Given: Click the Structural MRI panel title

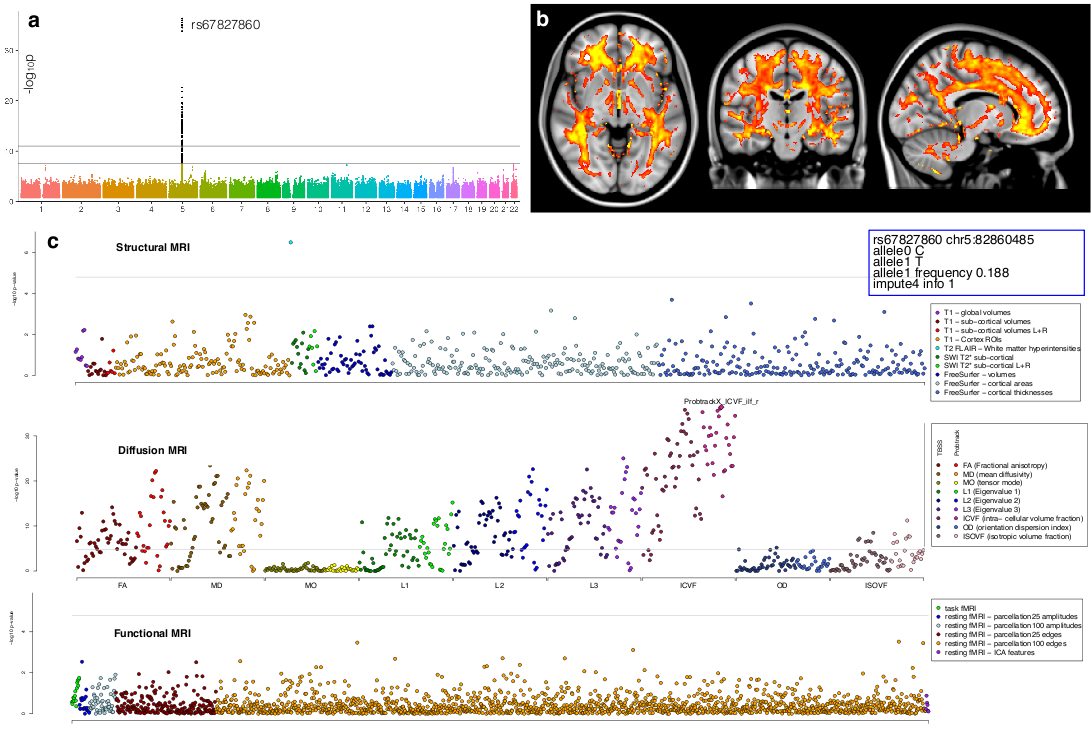Looking at the screenshot, I should [x=155, y=247].
